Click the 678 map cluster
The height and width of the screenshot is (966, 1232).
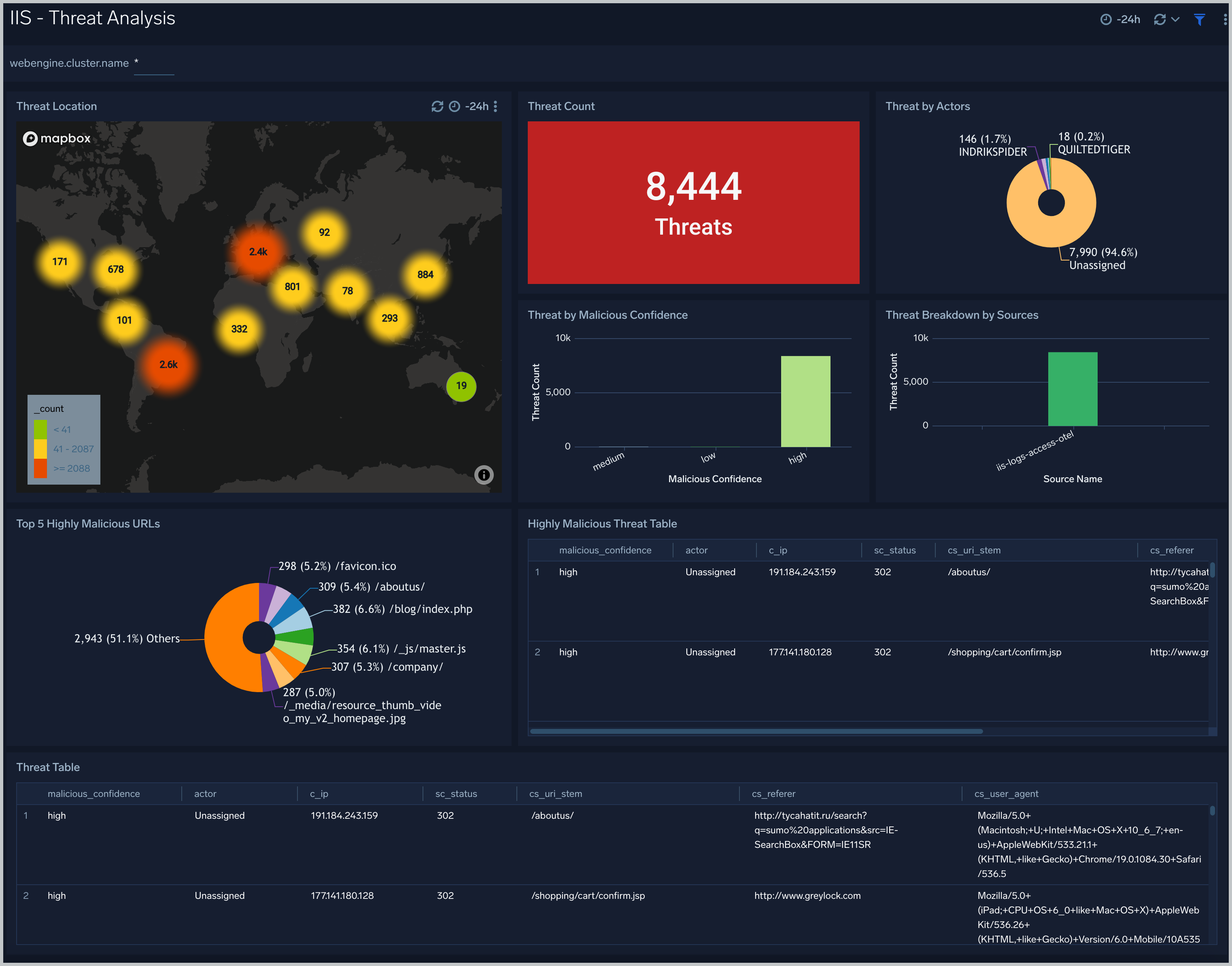click(115, 269)
